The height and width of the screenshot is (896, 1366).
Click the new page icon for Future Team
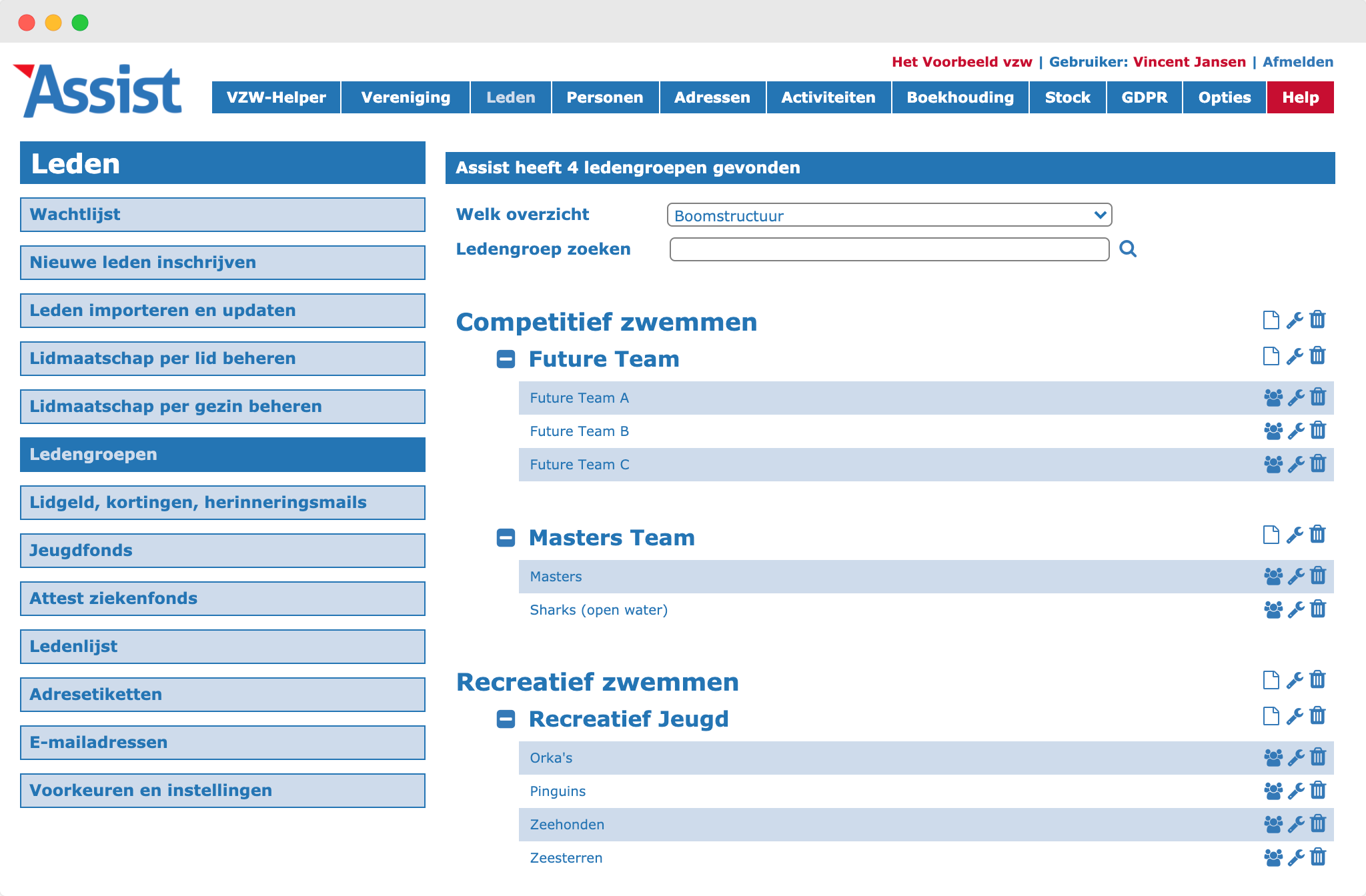pyautogui.click(x=1271, y=356)
